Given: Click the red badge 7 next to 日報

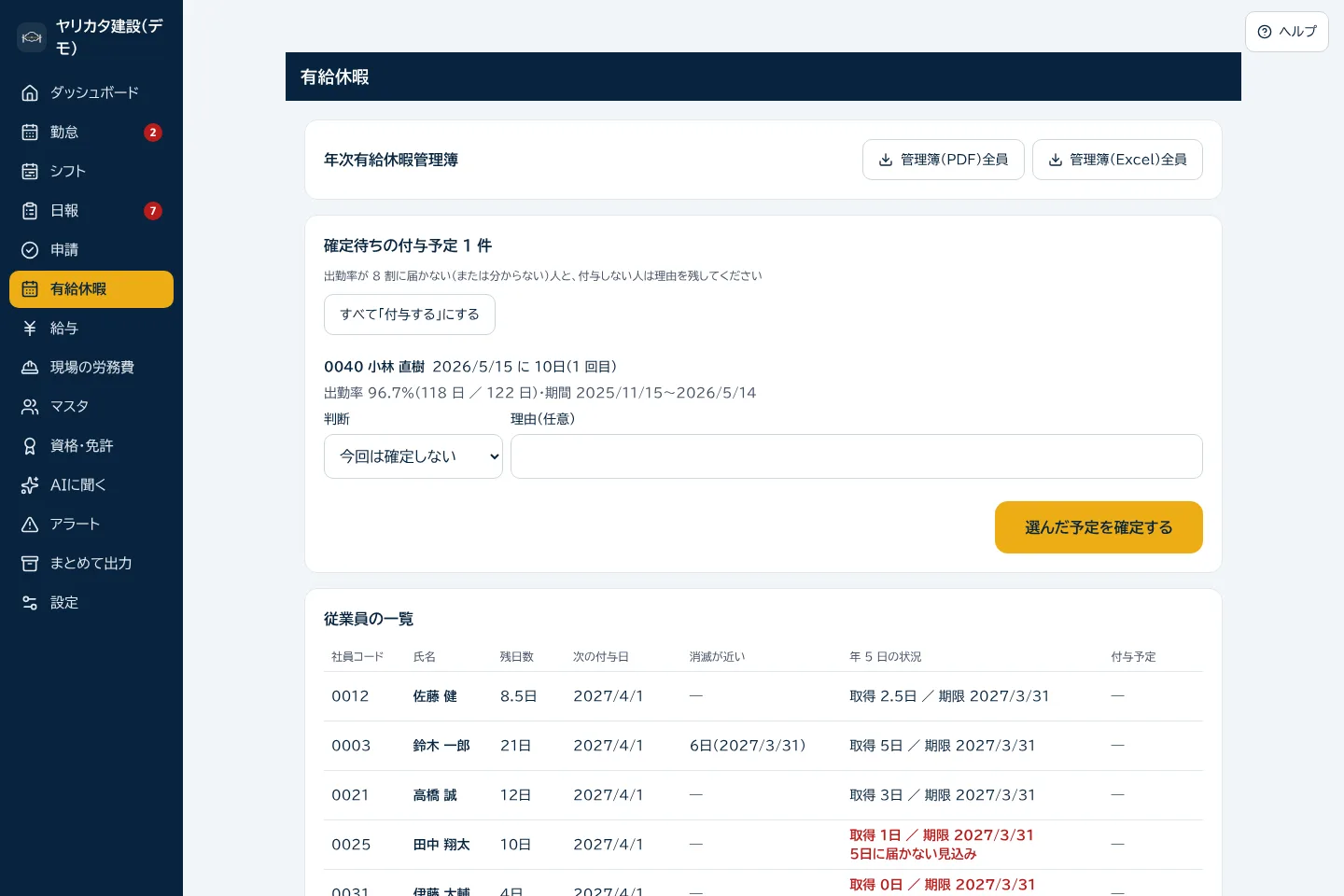Looking at the screenshot, I should (153, 211).
